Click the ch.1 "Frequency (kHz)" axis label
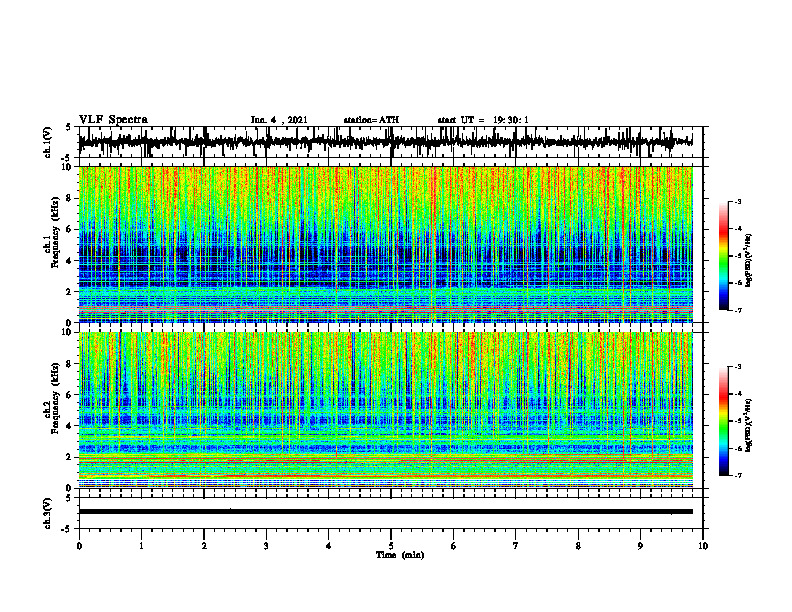This screenshot has height=612, width=792. (x=55, y=233)
